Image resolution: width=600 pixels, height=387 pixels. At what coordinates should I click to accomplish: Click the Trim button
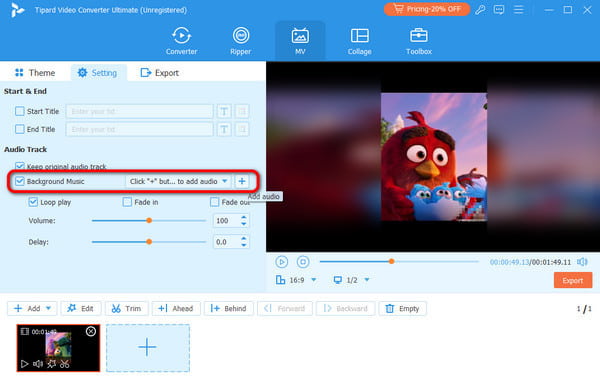[127, 308]
